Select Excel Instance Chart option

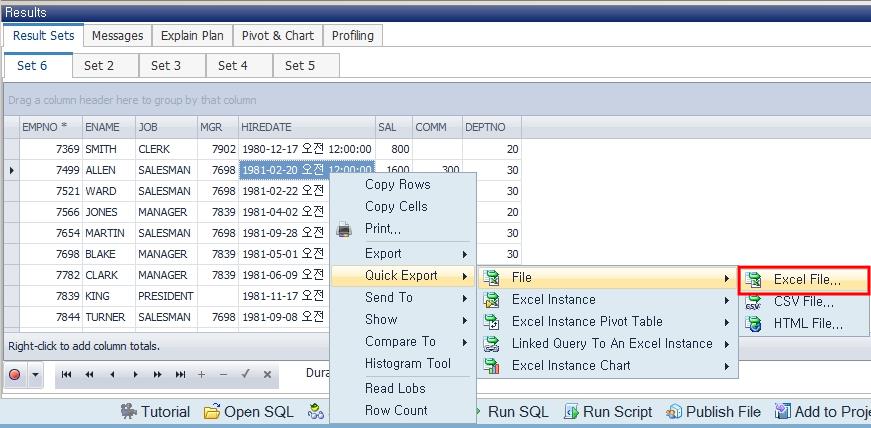pos(570,366)
